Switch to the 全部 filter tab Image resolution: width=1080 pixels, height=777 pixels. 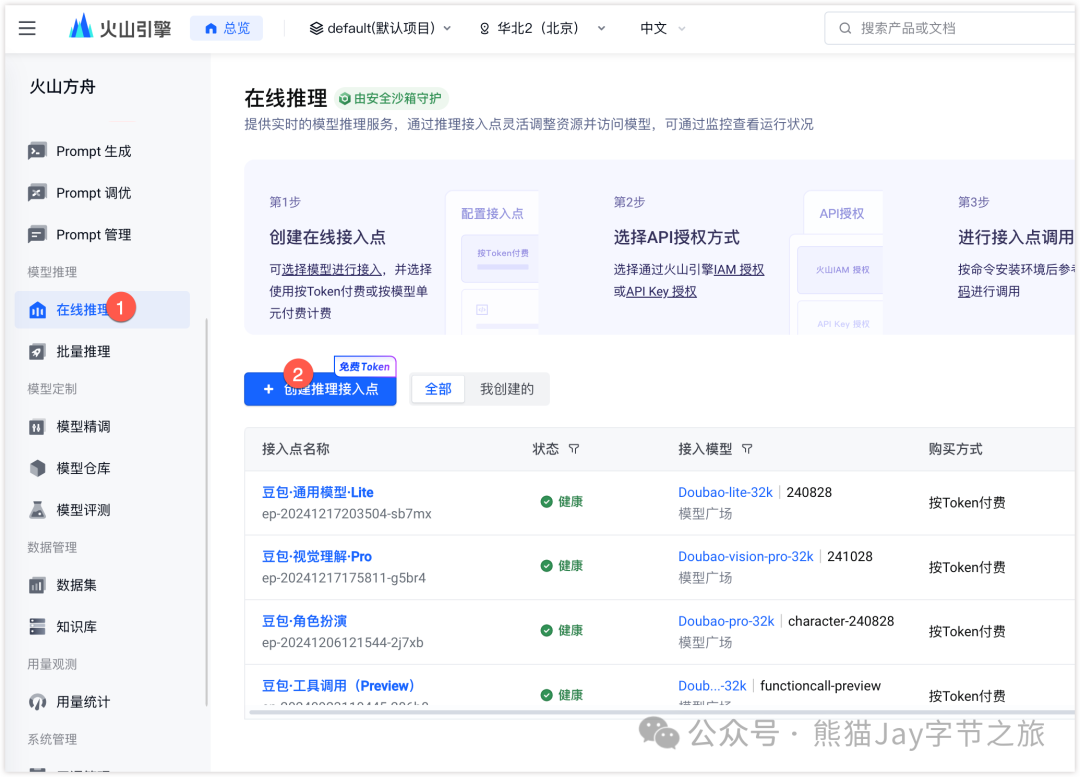pyautogui.click(x=438, y=389)
